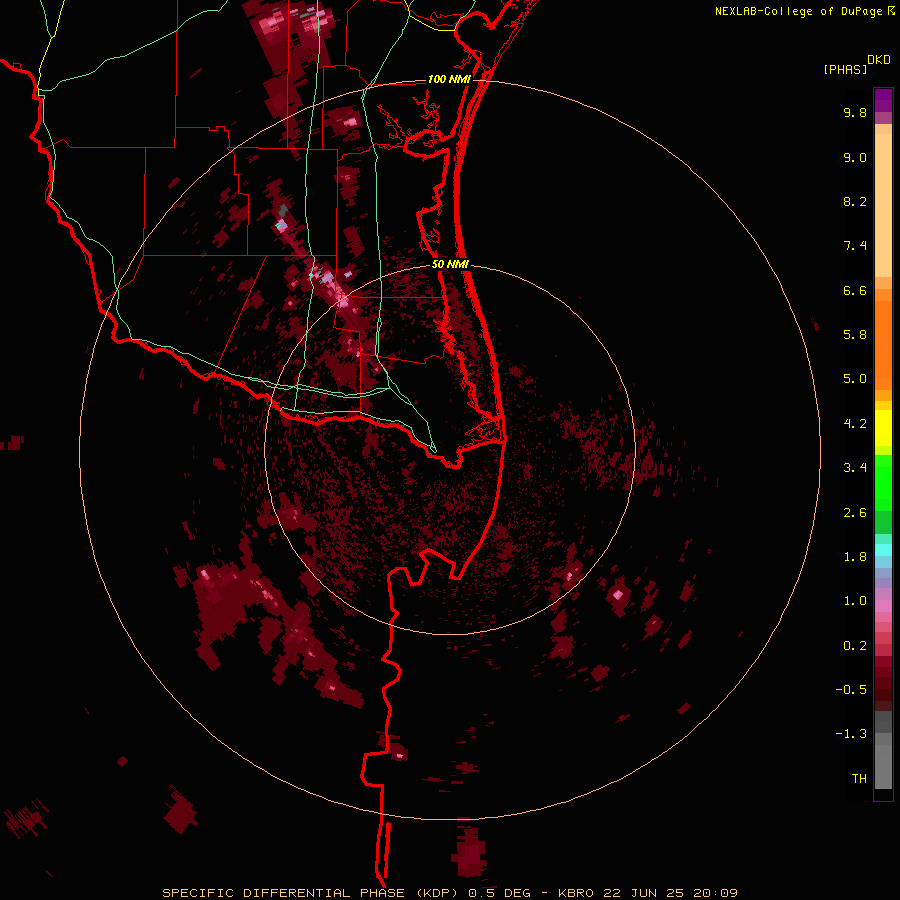This screenshot has width=900, height=900.
Task: Select the 1.8 value on the scale
Action: [855, 557]
